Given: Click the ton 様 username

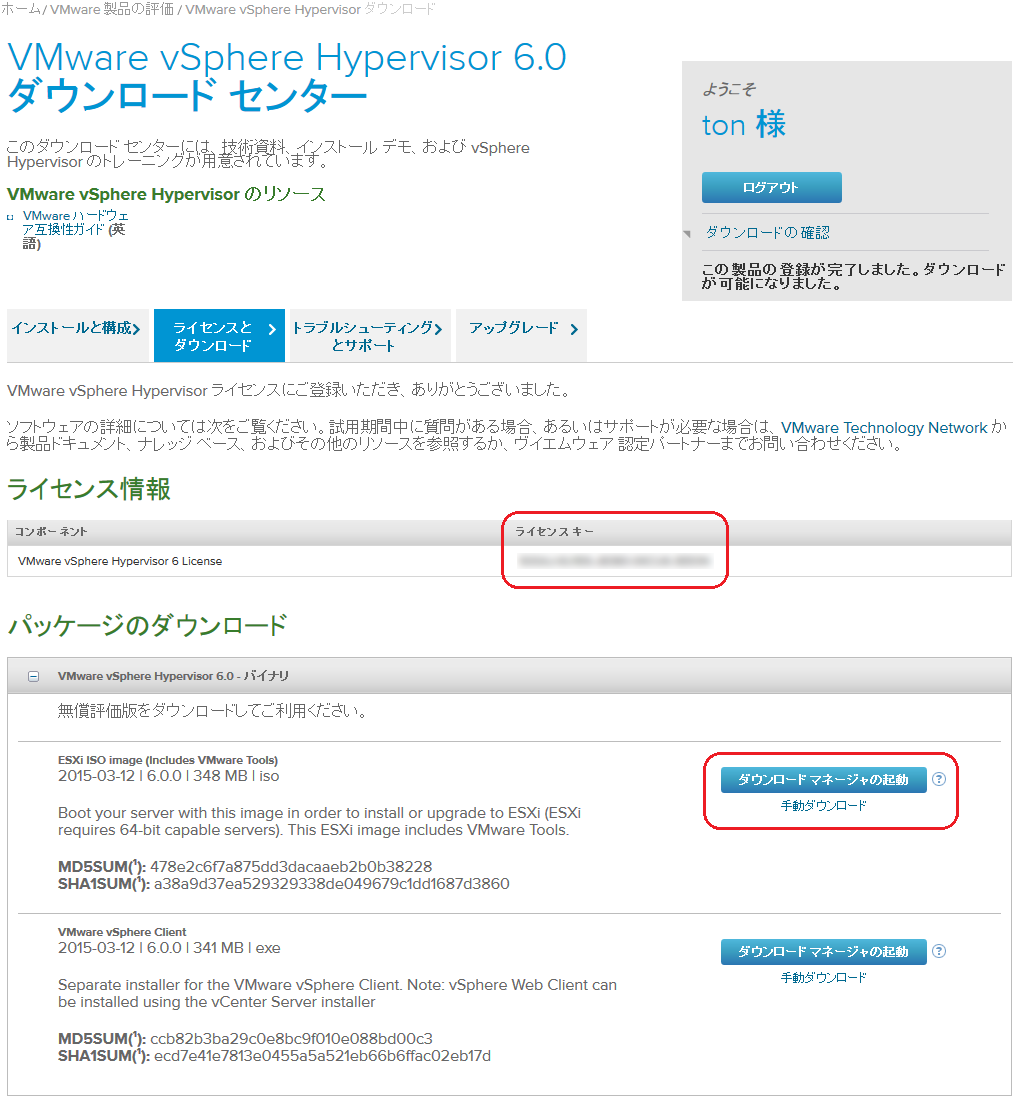Looking at the screenshot, I should [x=744, y=125].
